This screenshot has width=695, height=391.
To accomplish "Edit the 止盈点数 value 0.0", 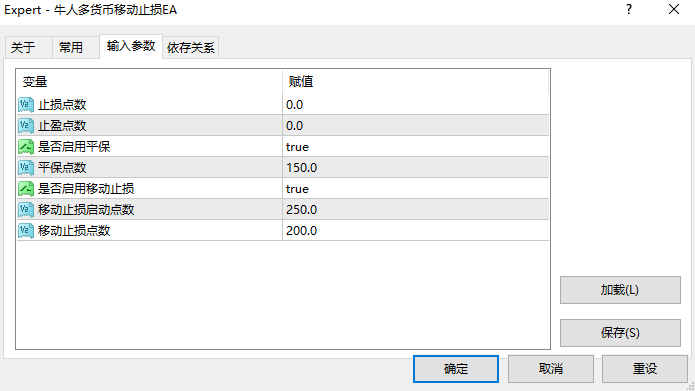I will click(415, 126).
